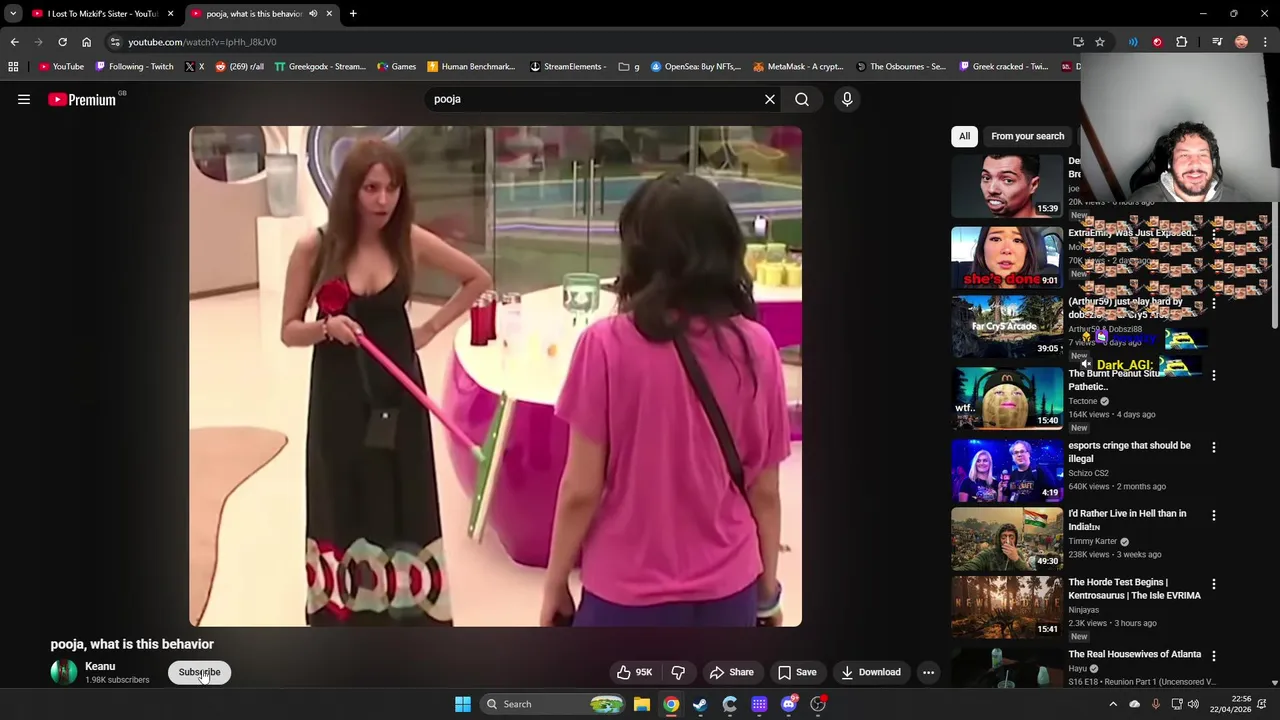Open the tab search dropdown arrow
This screenshot has height=720, width=1280.
pos(13,14)
